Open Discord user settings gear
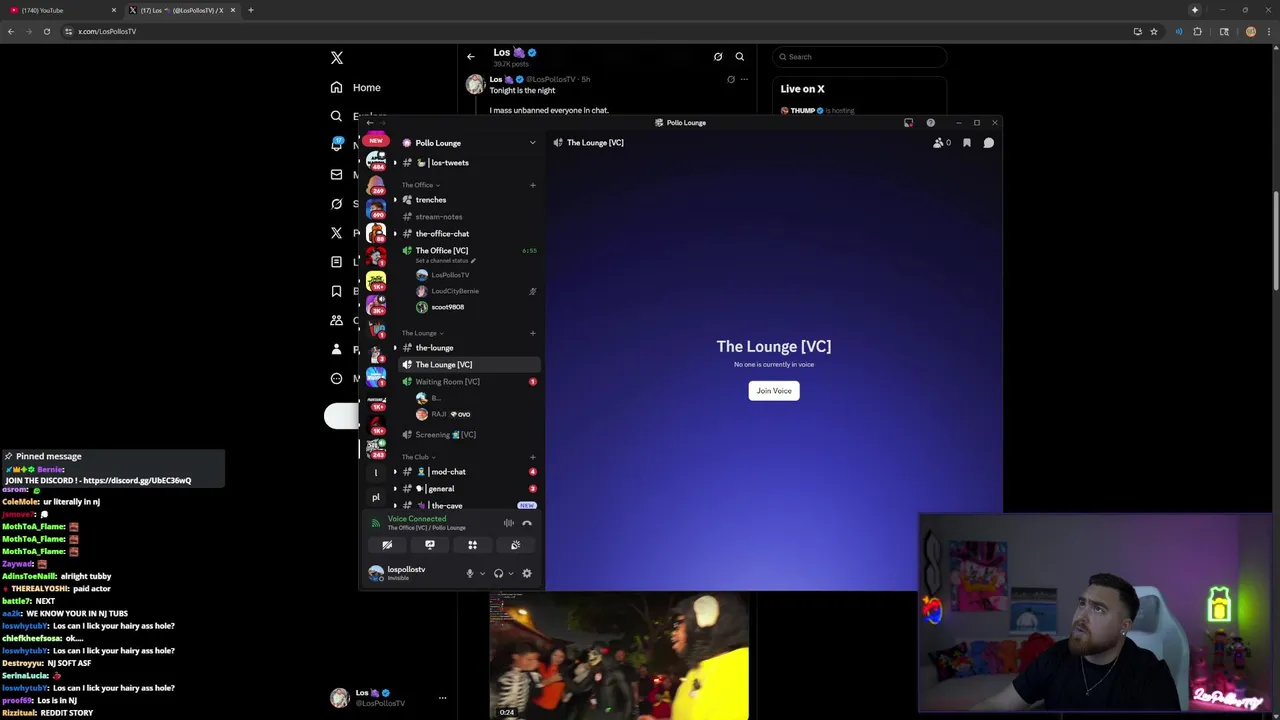This screenshot has width=1280, height=720. 527,574
